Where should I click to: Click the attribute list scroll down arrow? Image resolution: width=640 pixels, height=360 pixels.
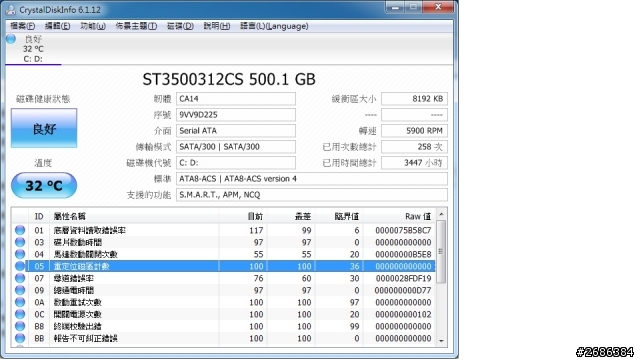point(441,341)
